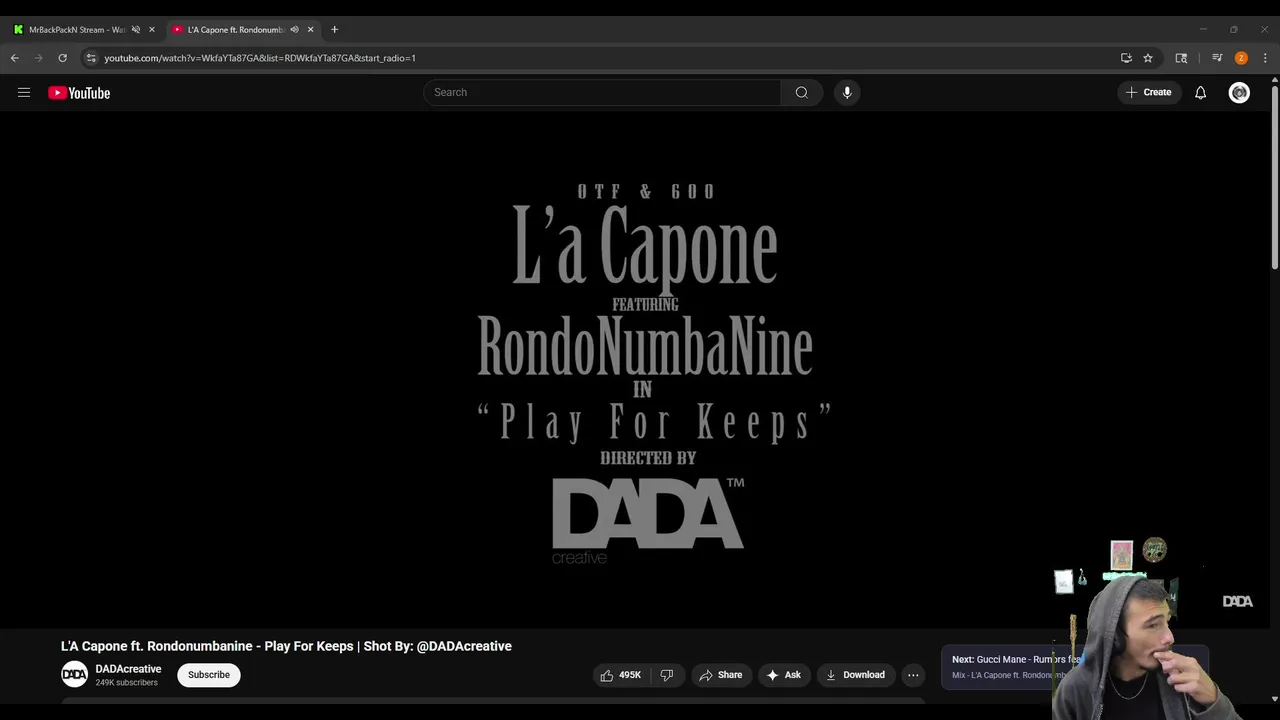This screenshot has height=720, width=1280.
Task: Dislike the Play For Keeps video
Action: pyautogui.click(x=667, y=675)
